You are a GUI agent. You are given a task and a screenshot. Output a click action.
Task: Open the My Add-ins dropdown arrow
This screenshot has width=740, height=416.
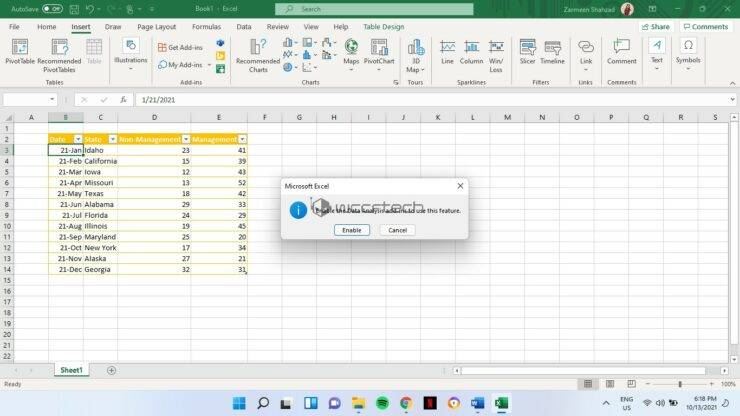[x=209, y=65]
